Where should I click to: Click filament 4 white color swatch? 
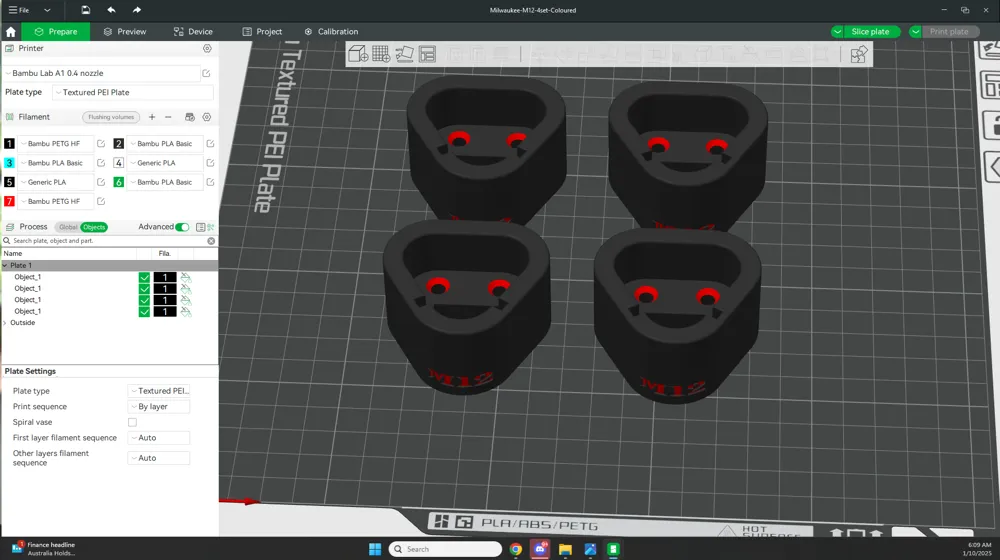119,163
